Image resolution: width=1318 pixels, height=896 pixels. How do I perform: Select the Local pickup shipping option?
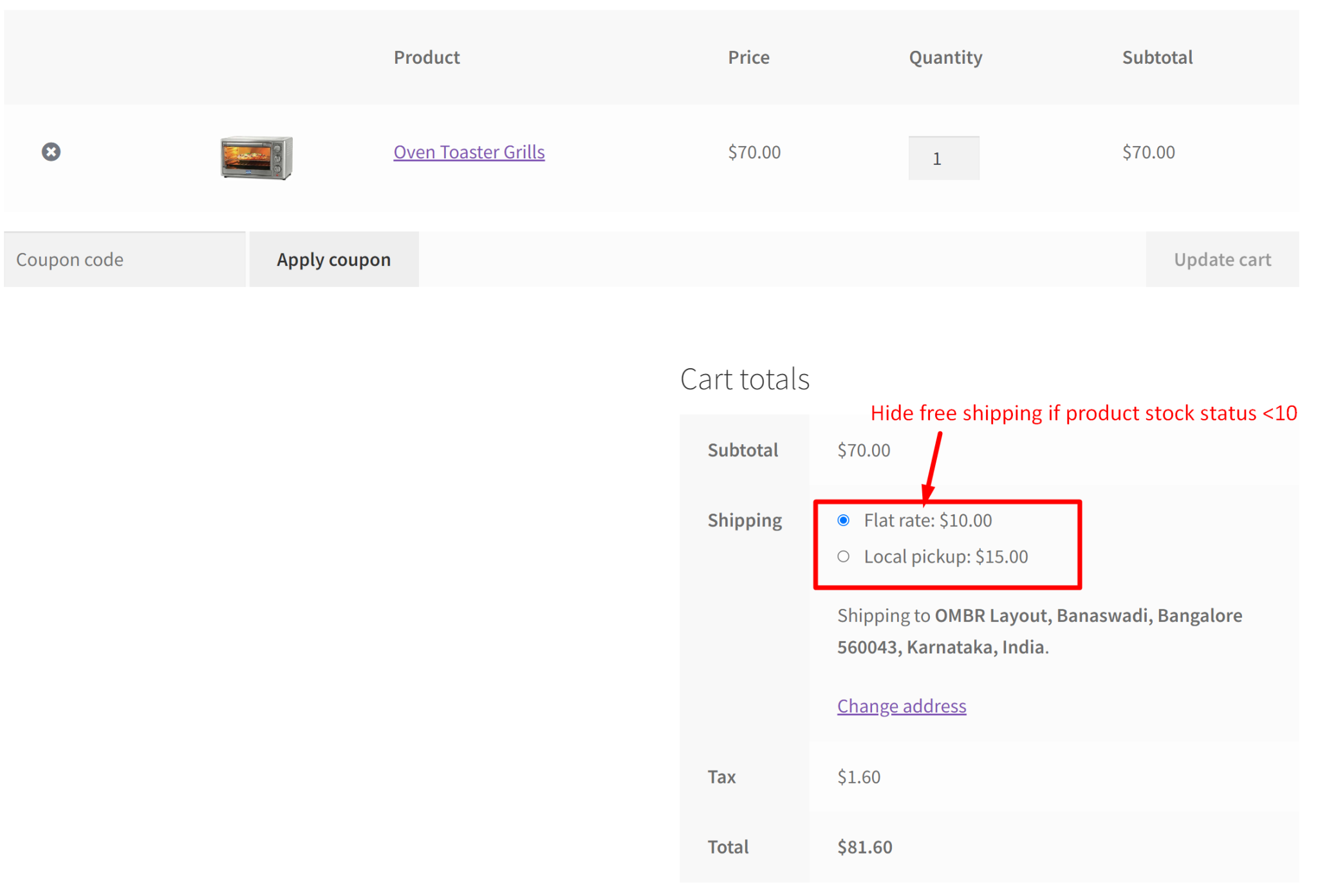[x=843, y=556]
